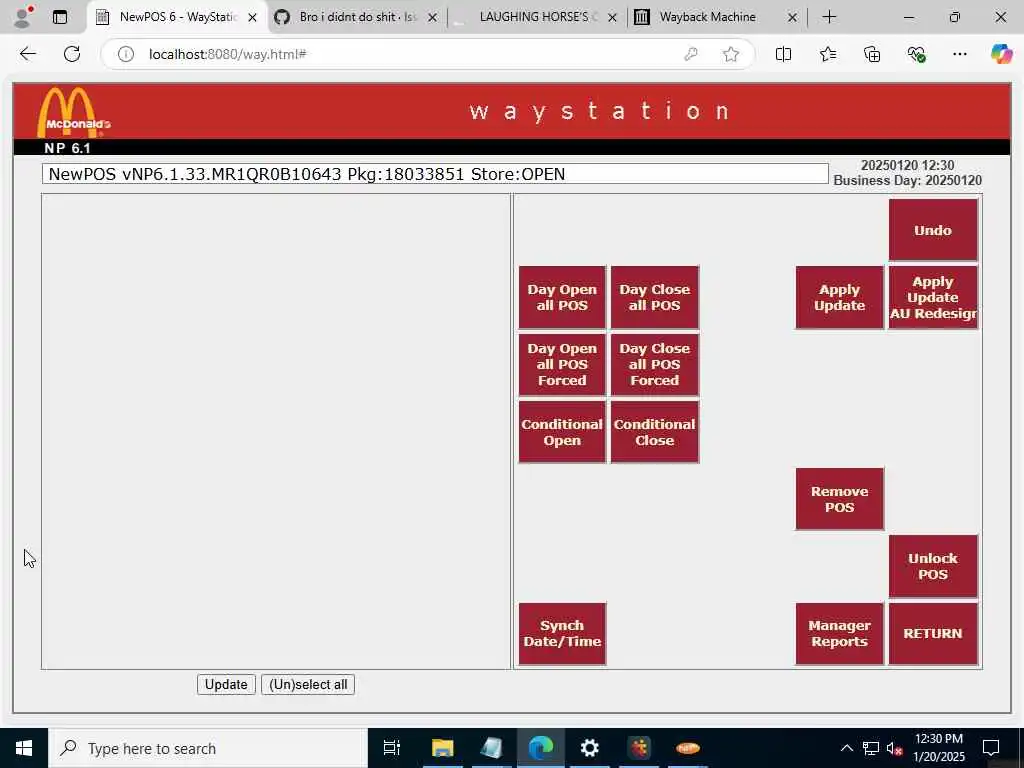Open the orange oval app on taskbar

click(688, 748)
